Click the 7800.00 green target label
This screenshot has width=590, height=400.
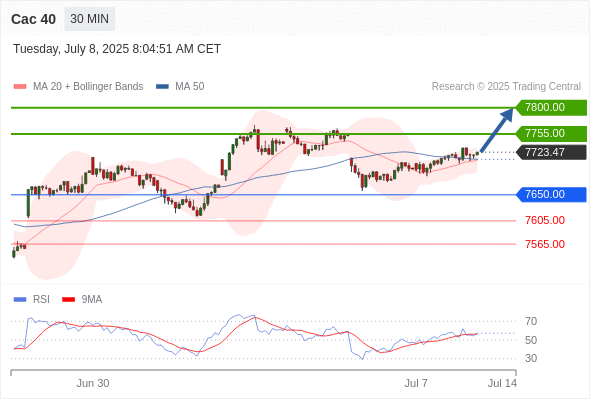[551, 108]
